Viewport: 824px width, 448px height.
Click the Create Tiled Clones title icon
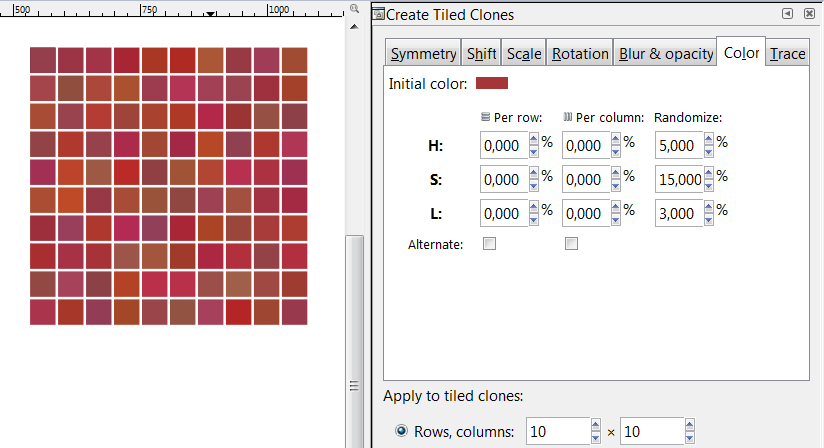click(378, 15)
